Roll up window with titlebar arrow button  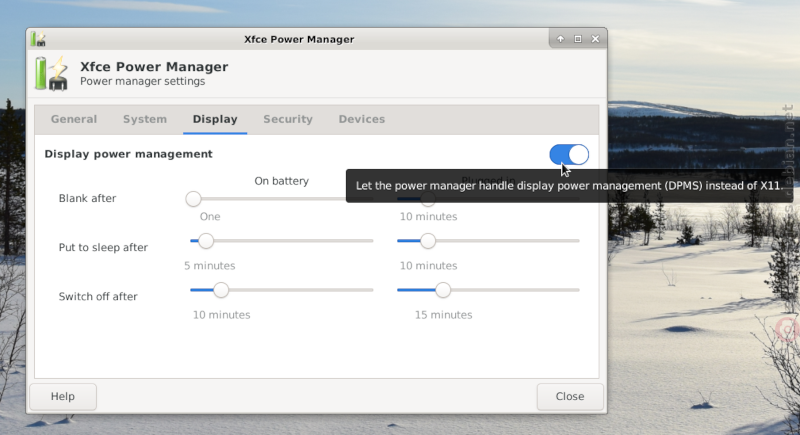[560, 39]
